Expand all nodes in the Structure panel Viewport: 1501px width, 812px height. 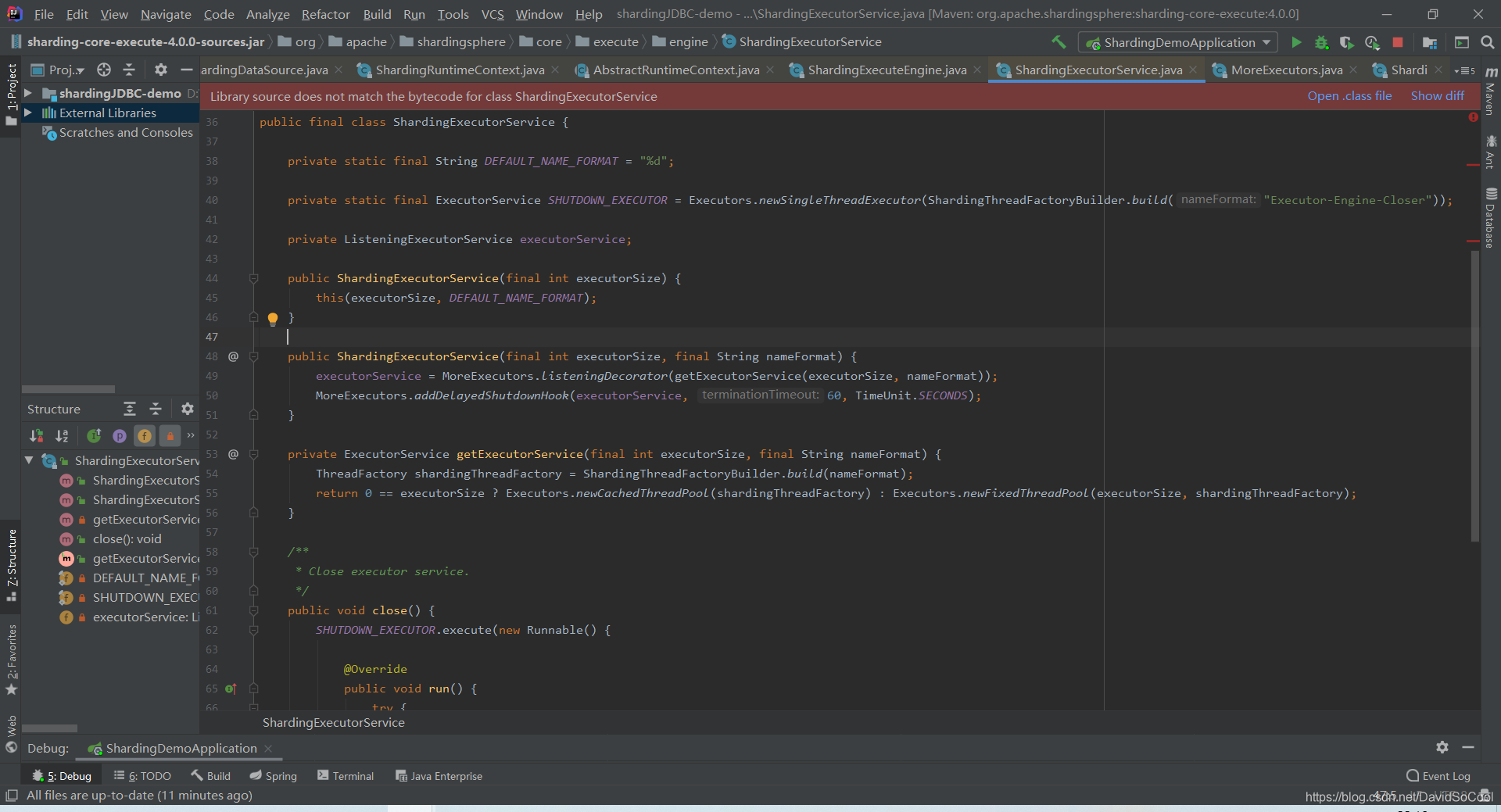pyautogui.click(x=130, y=409)
